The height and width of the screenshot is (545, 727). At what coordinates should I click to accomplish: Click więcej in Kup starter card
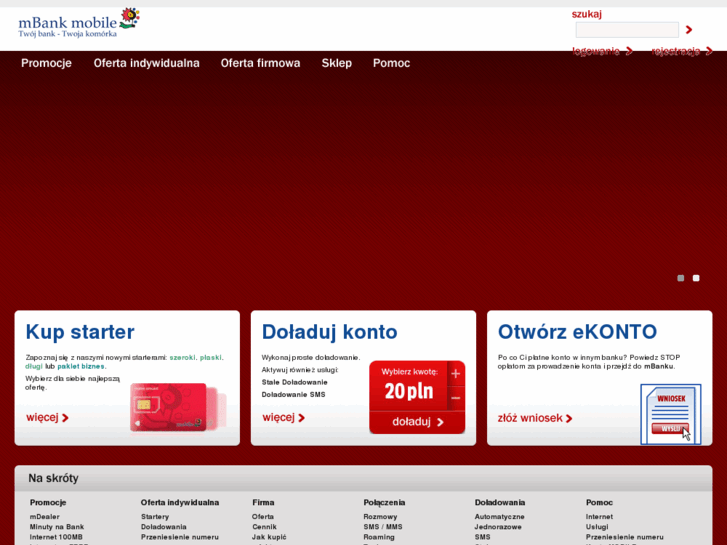pyautogui.click(x=47, y=417)
